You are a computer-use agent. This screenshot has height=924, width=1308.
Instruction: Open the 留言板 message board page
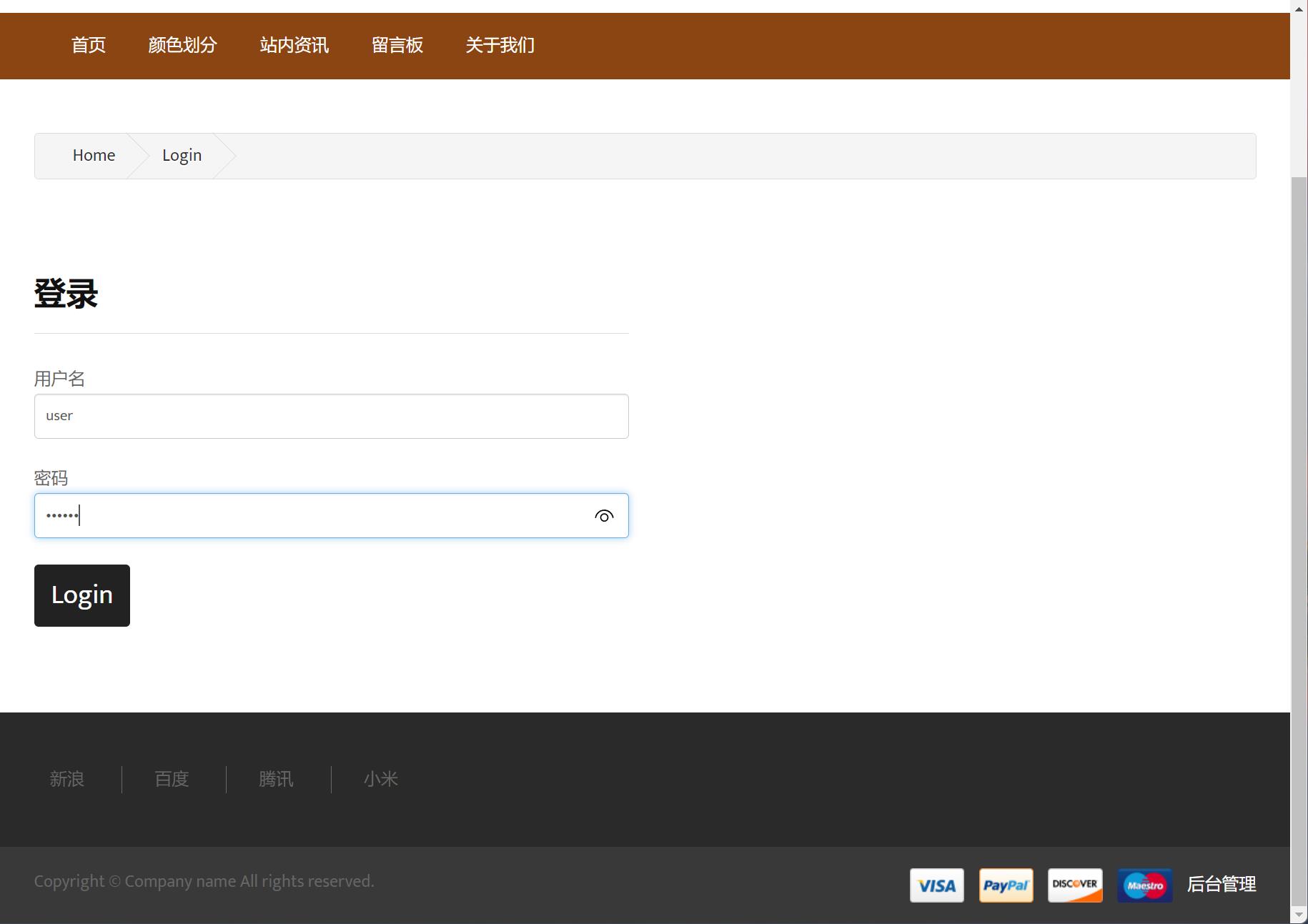coord(397,46)
